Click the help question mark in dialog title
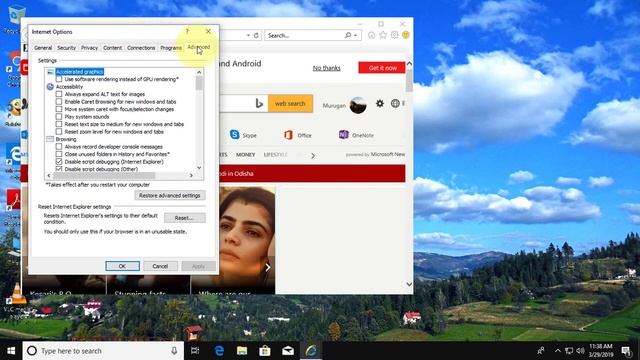This screenshot has width=640, height=360. pyautogui.click(x=187, y=31)
